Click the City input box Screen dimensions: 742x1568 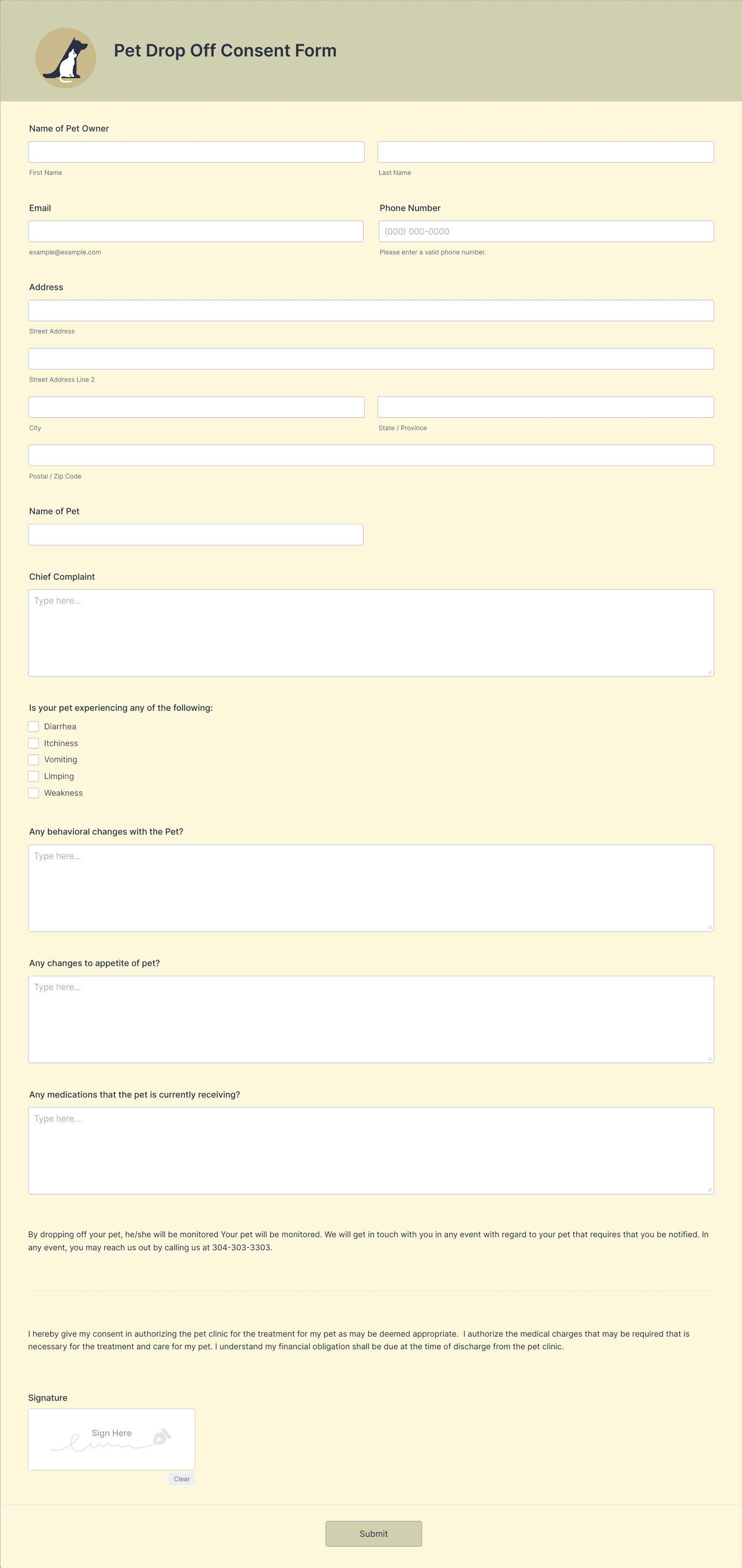point(197,407)
